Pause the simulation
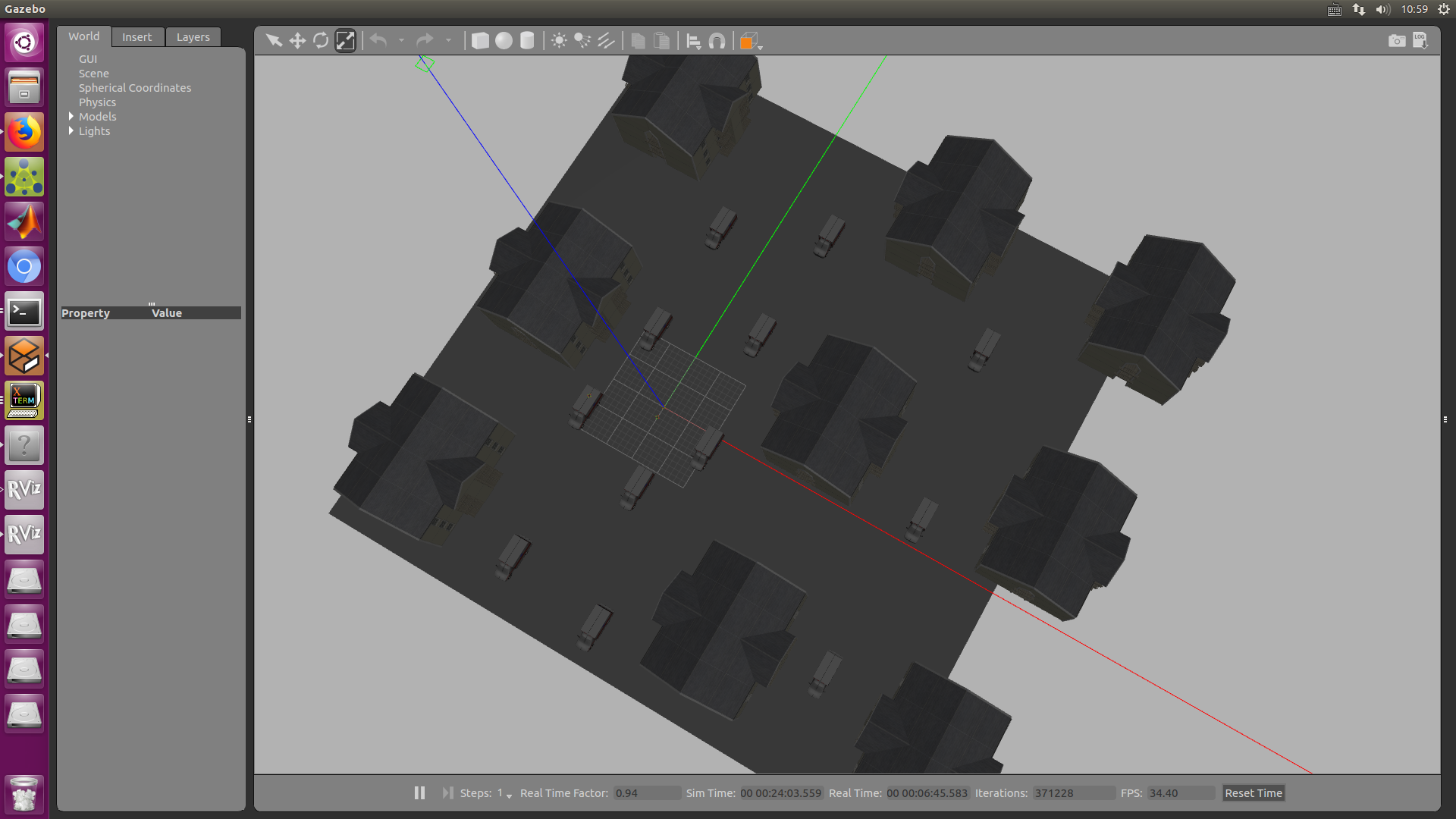The image size is (1456, 819). click(419, 792)
